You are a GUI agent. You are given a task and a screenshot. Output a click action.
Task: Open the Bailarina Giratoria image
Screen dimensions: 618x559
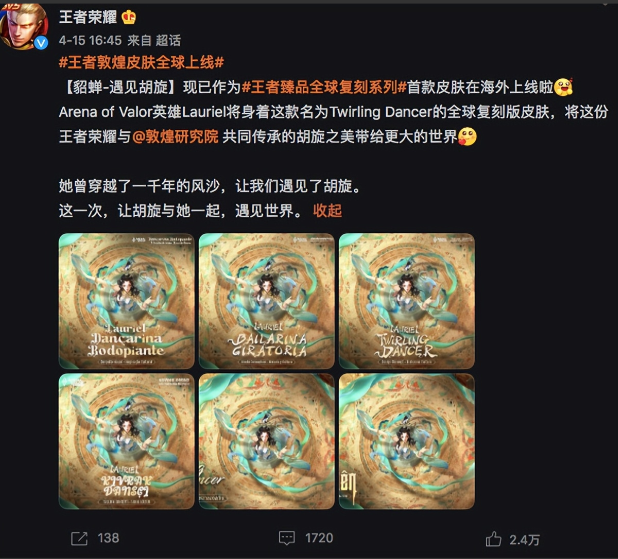pyautogui.click(x=267, y=301)
